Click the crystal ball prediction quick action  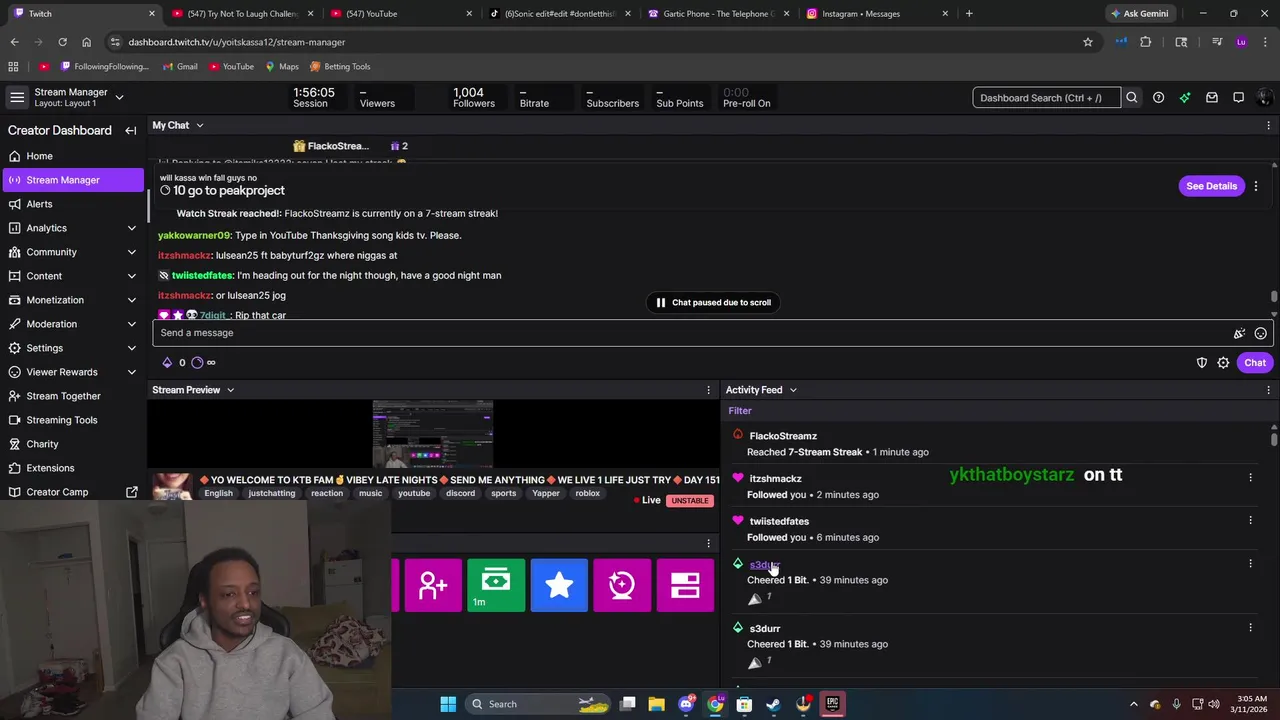622,585
